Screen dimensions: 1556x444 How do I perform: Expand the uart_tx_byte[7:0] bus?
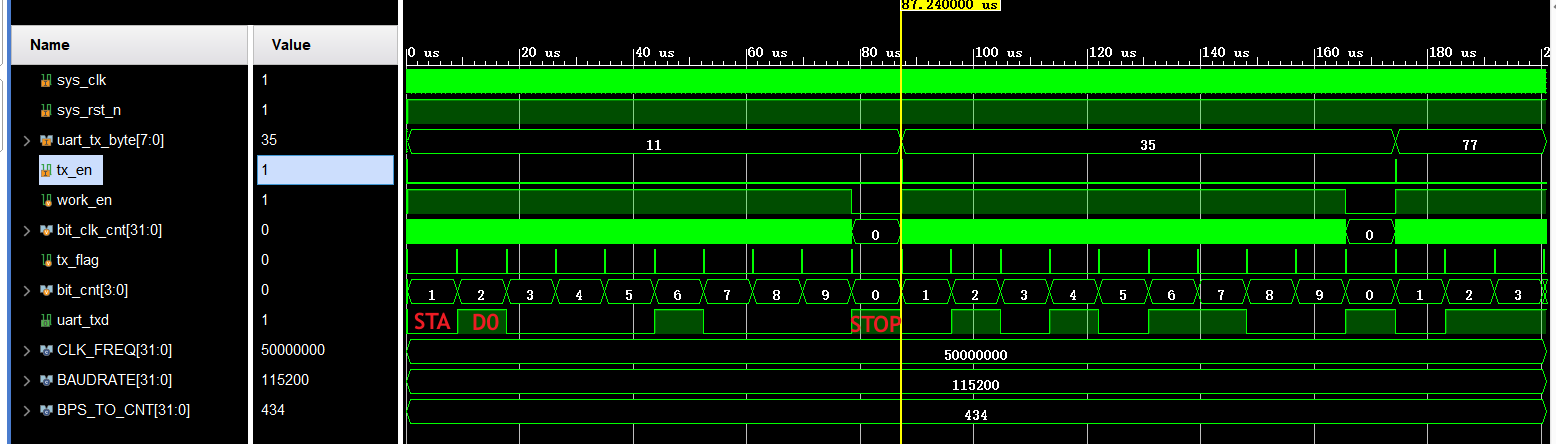click(27, 140)
